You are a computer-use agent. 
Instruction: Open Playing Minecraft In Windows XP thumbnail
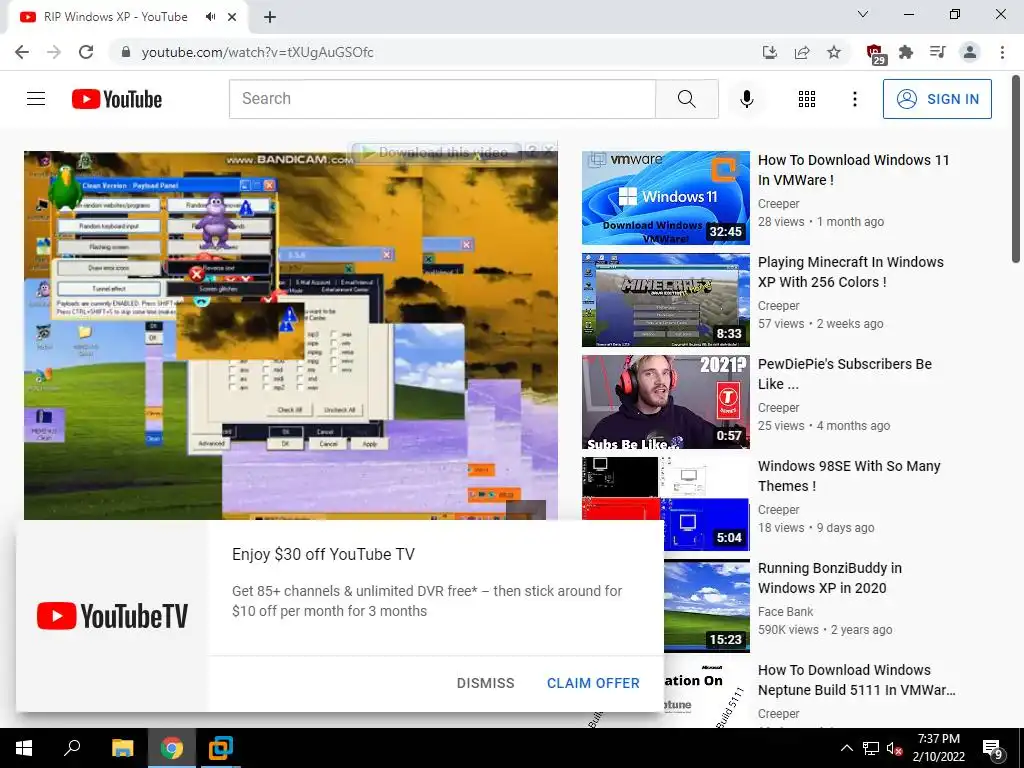665,300
